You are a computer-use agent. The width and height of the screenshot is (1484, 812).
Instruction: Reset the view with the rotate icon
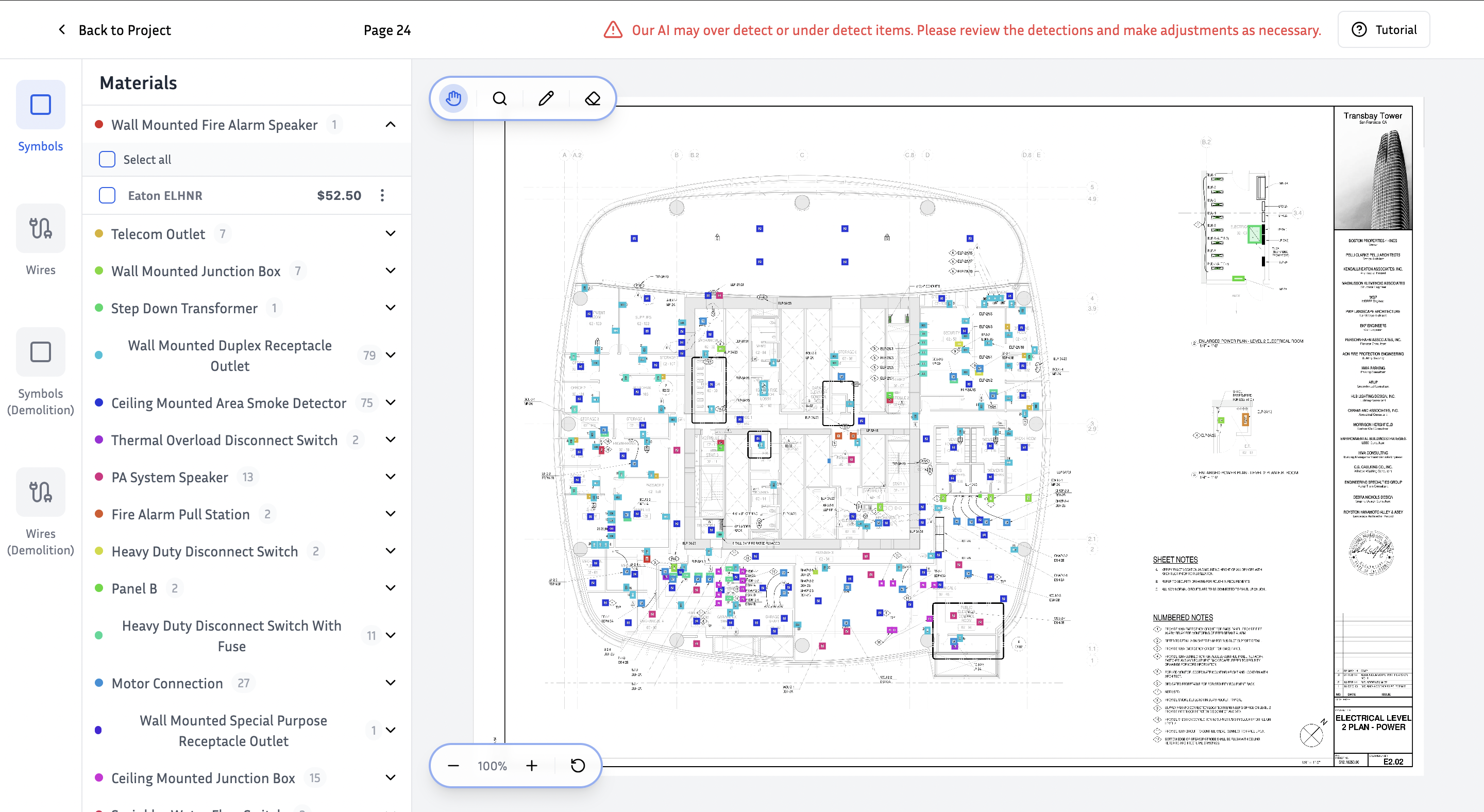click(x=577, y=765)
